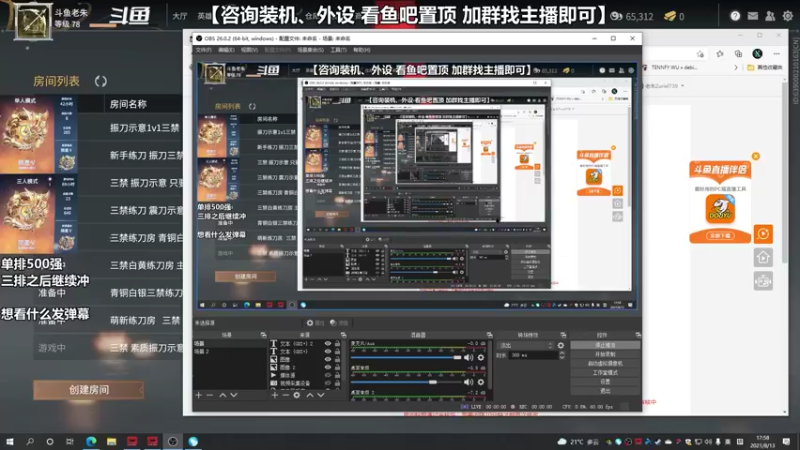The width and height of the screenshot is (800, 450).
Task: Move source down in Sources toolbar
Action: [321, 395]
